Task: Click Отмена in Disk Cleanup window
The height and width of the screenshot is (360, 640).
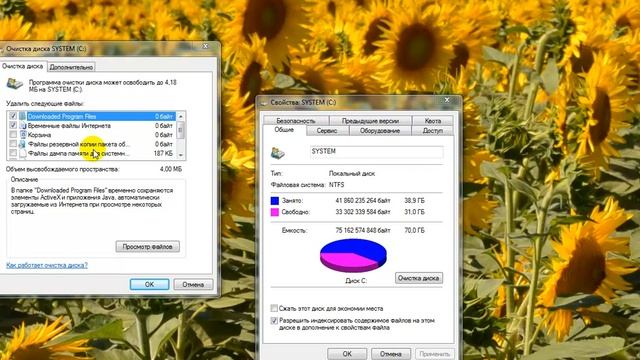Action: point(193,284)
